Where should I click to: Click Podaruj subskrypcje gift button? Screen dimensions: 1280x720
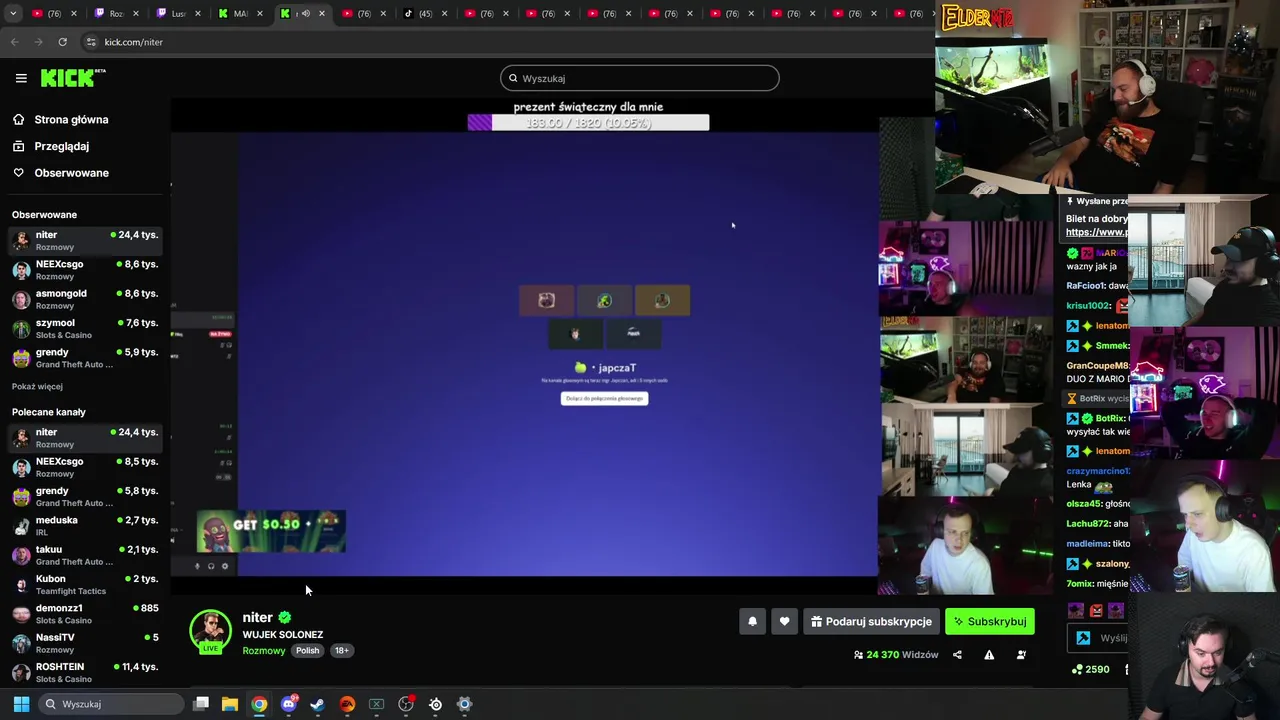[871, 621]
